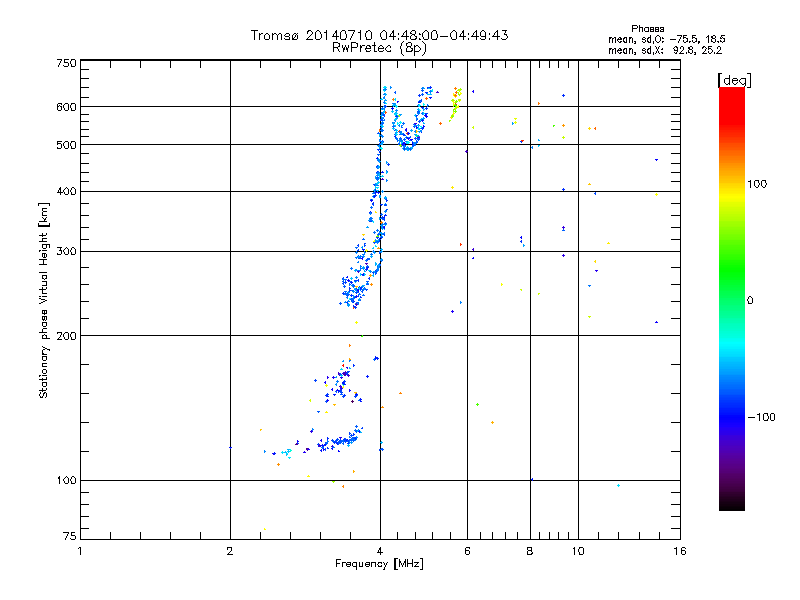800x600 pixels.
Task: Click the '500' y-axis tick label
Action: tap(66, 145)
